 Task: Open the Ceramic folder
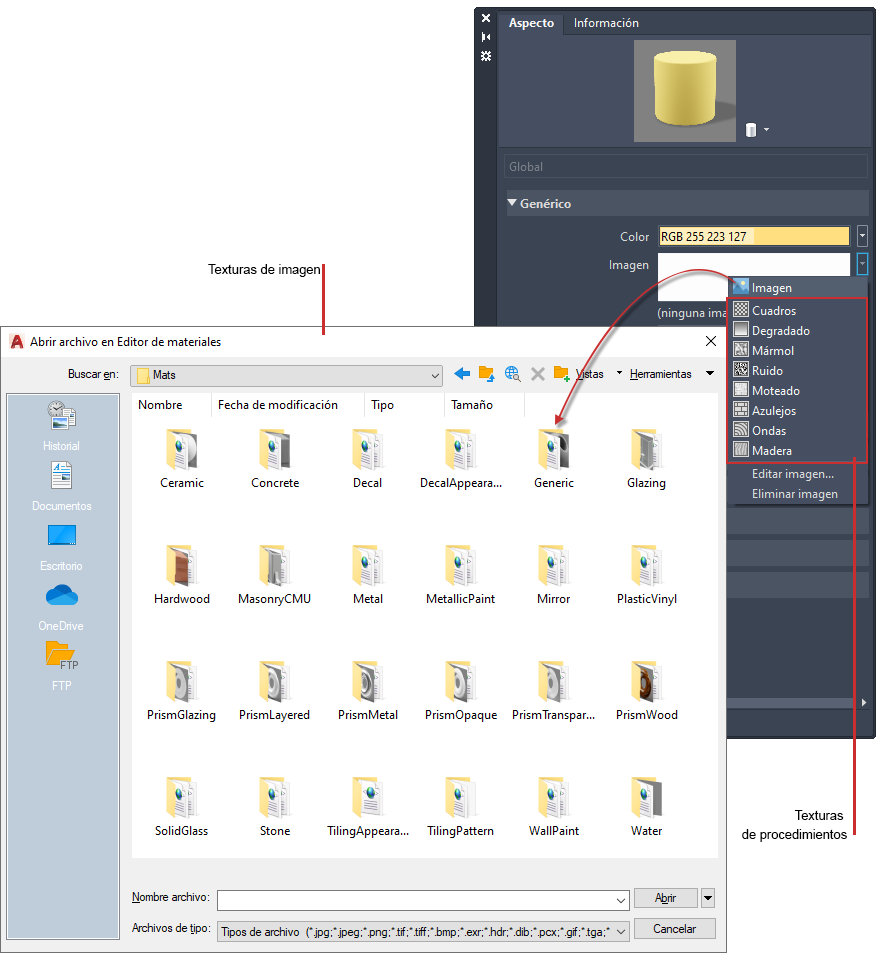coord(182,459)
